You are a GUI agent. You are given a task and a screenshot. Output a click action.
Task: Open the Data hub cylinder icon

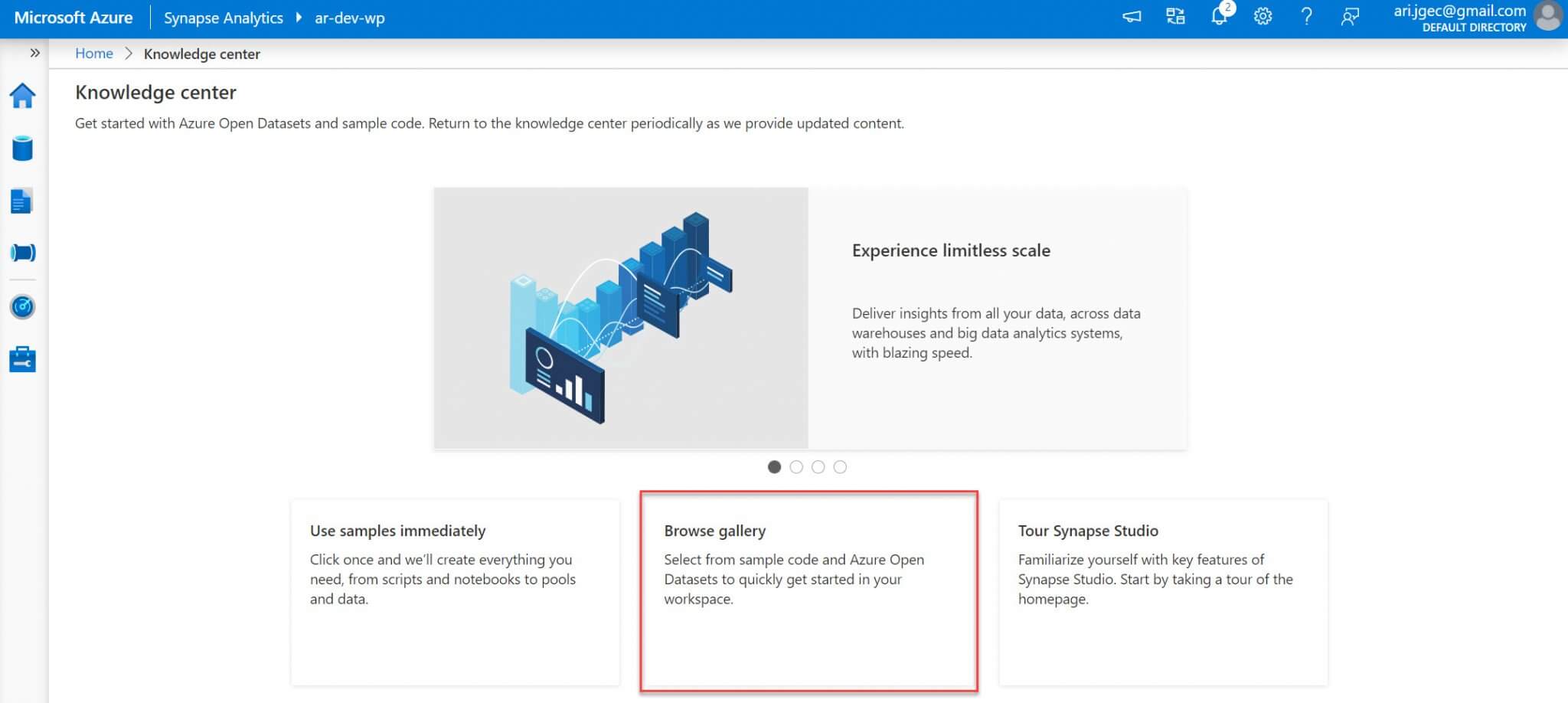tap(22, 149)
